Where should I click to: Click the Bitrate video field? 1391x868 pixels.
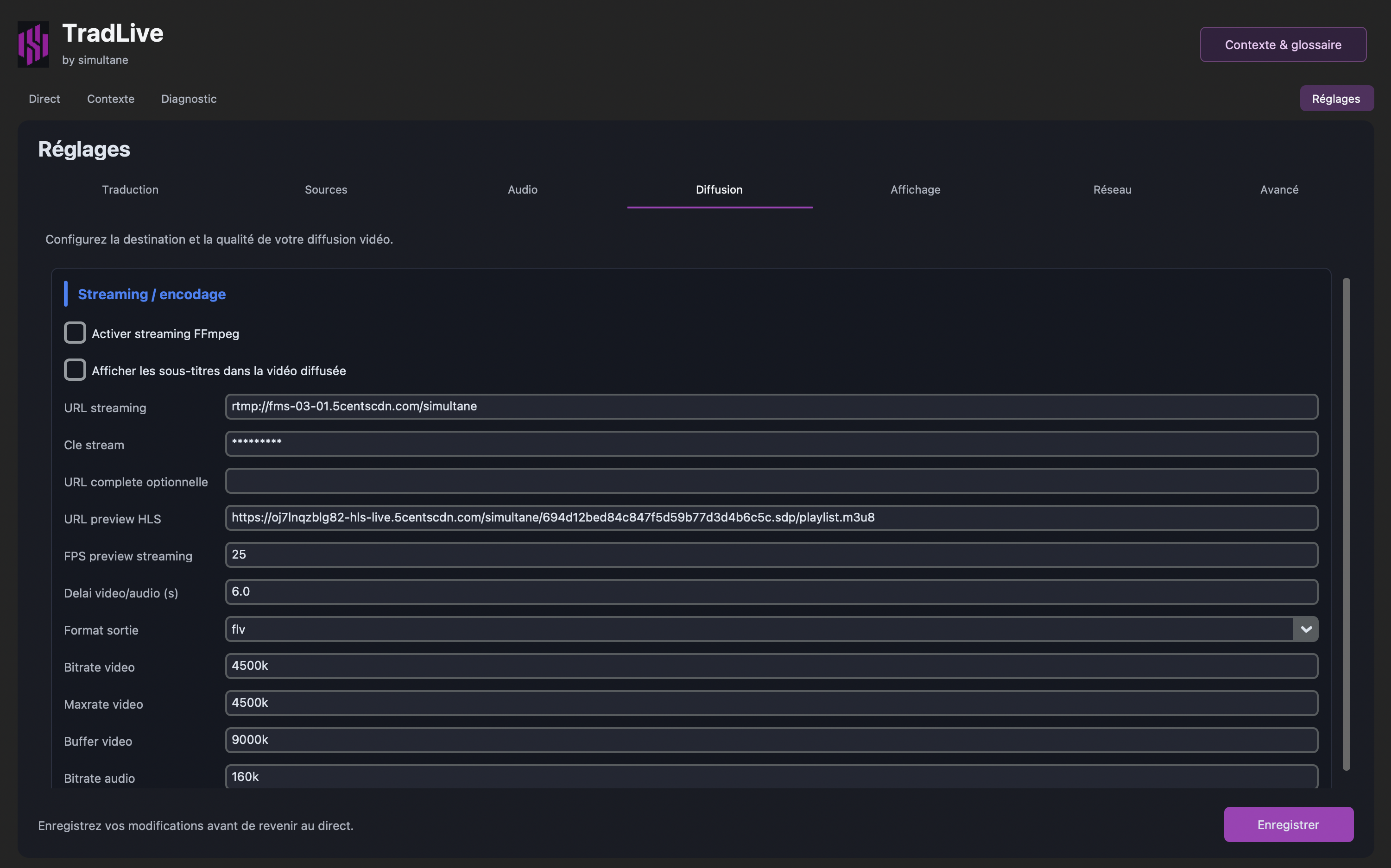point(771,666)
